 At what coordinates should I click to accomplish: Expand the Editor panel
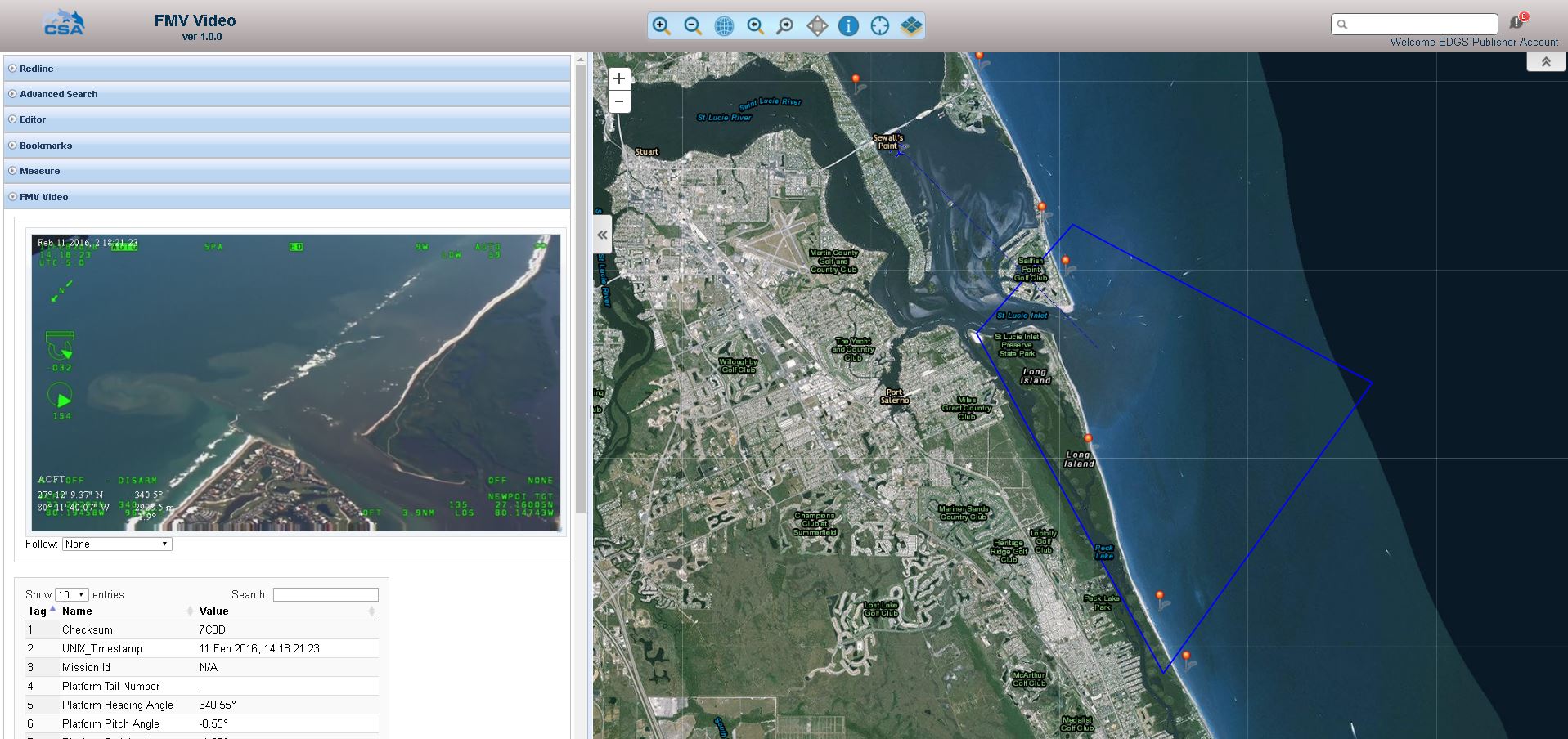tap(287, 119)
